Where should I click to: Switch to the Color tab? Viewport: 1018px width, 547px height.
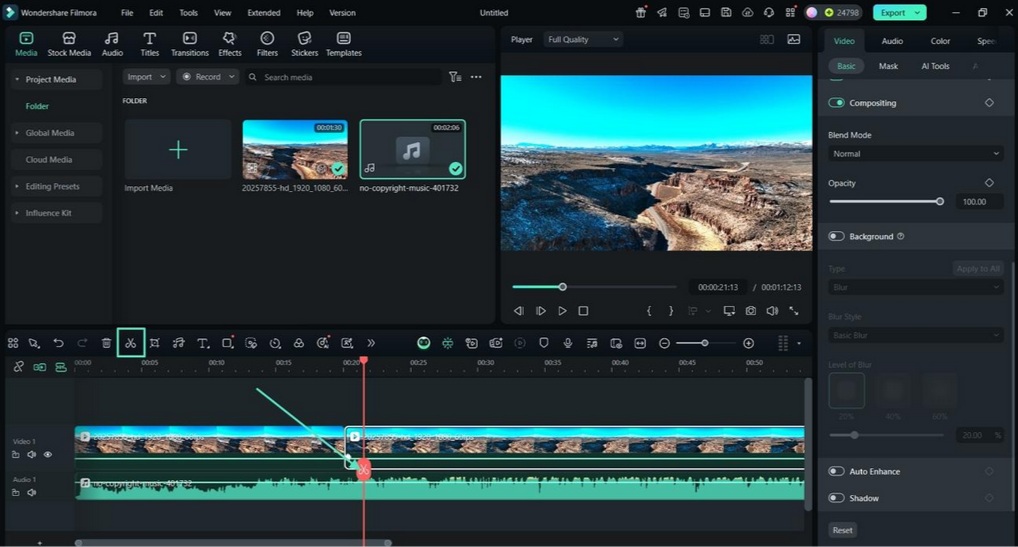pyautogui.click(x=940, y=41)
